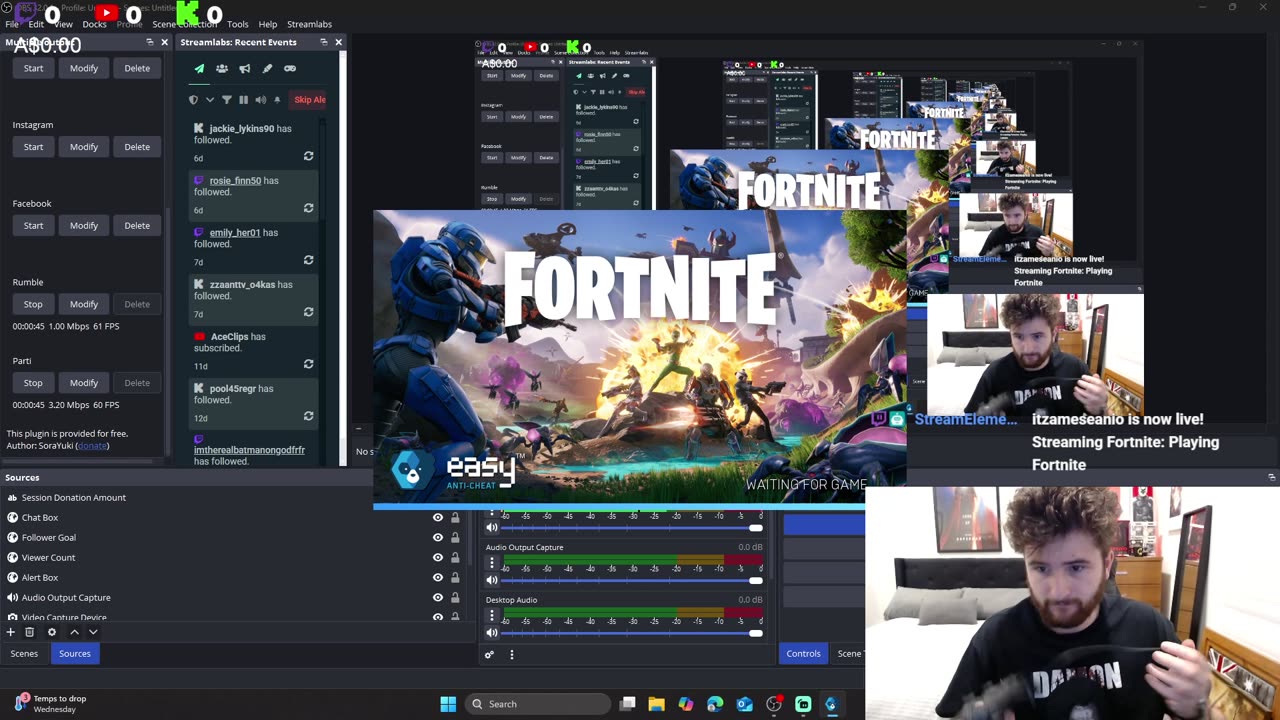Toggle the lock on Chat Box source
1280x720 pixels.
point(455,517)
